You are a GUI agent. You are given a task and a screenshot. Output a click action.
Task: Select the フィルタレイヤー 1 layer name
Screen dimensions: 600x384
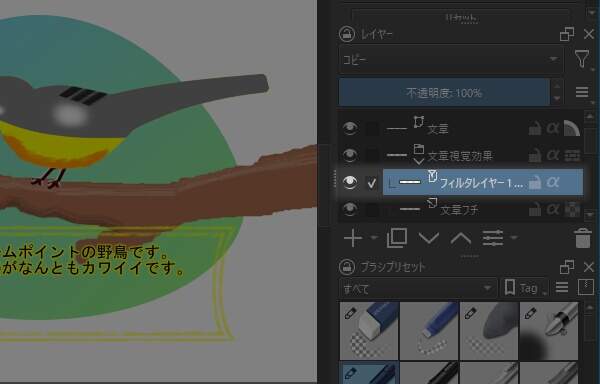[481, 183]
